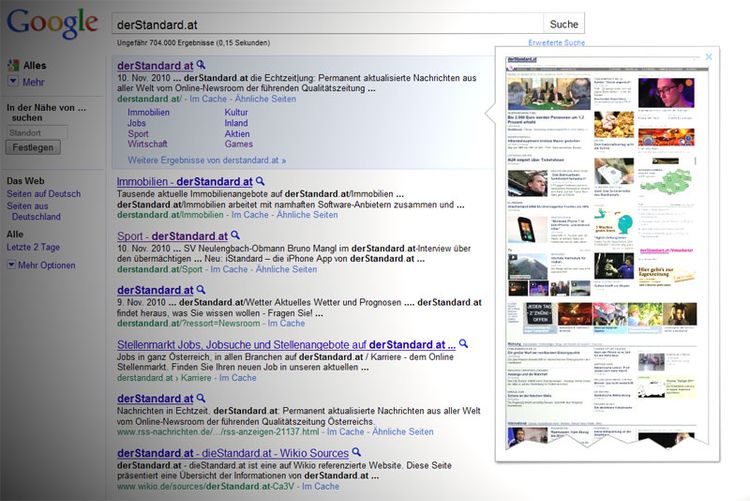
Task: Open the Inland sitelink
Action: pos(236,123)
